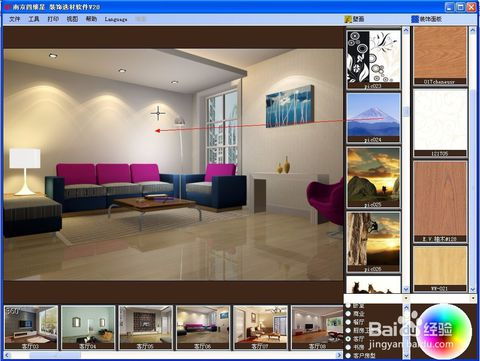Apply the white 121705 panel texture
The height and width of the screenshot is (361, 480).
point(440,123)
